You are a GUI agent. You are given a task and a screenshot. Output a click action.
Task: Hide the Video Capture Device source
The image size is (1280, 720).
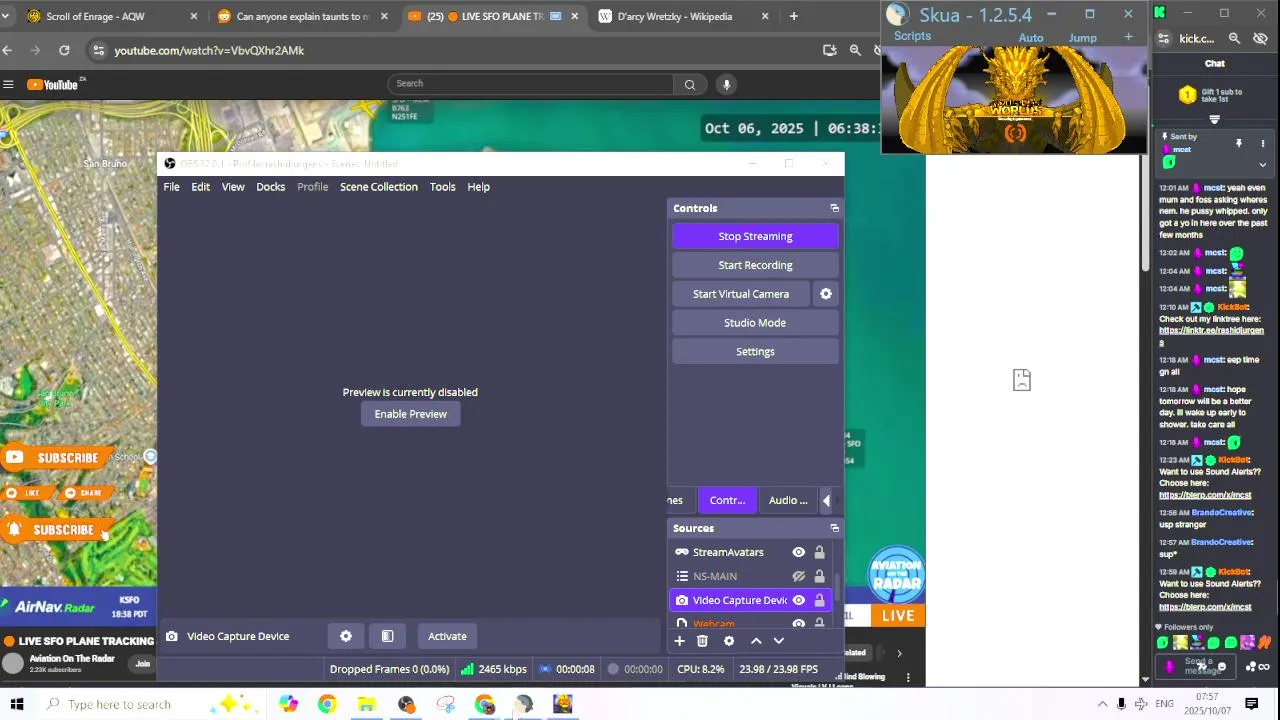(x=799, y=600)
